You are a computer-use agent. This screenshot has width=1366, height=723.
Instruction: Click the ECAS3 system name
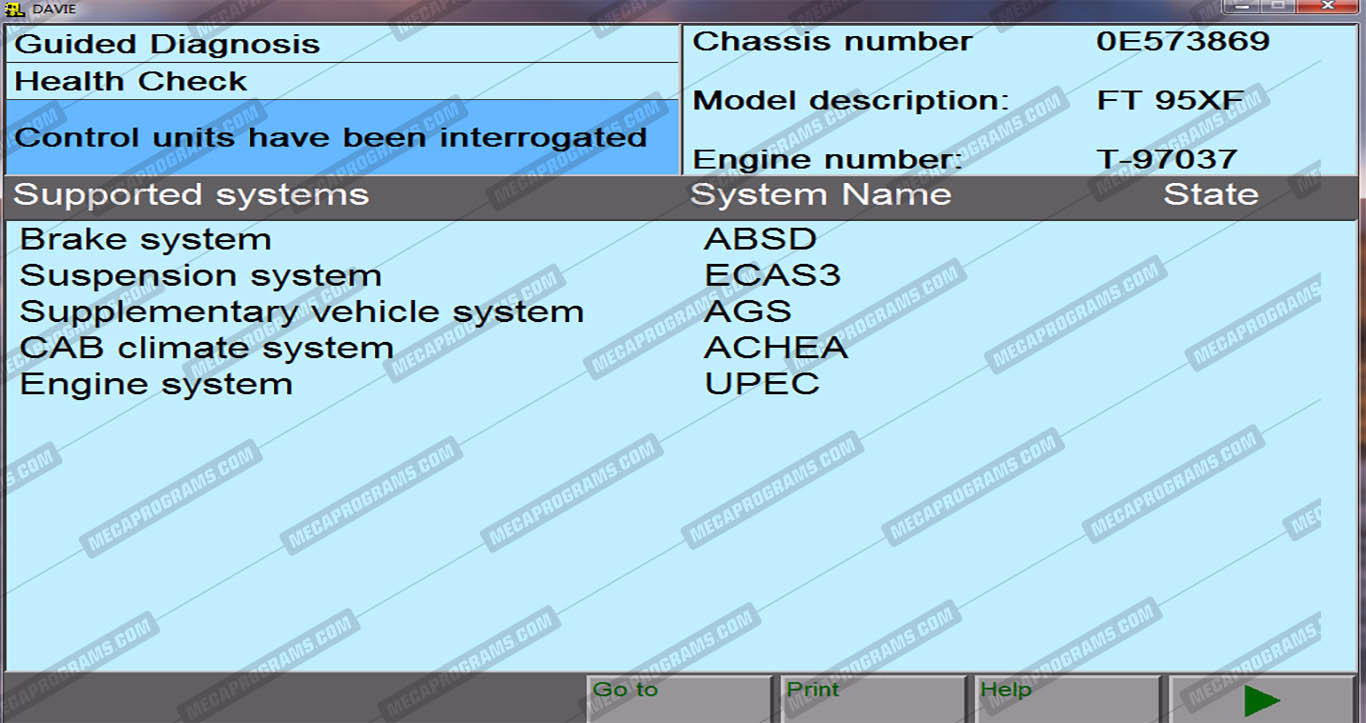(772, 276)
